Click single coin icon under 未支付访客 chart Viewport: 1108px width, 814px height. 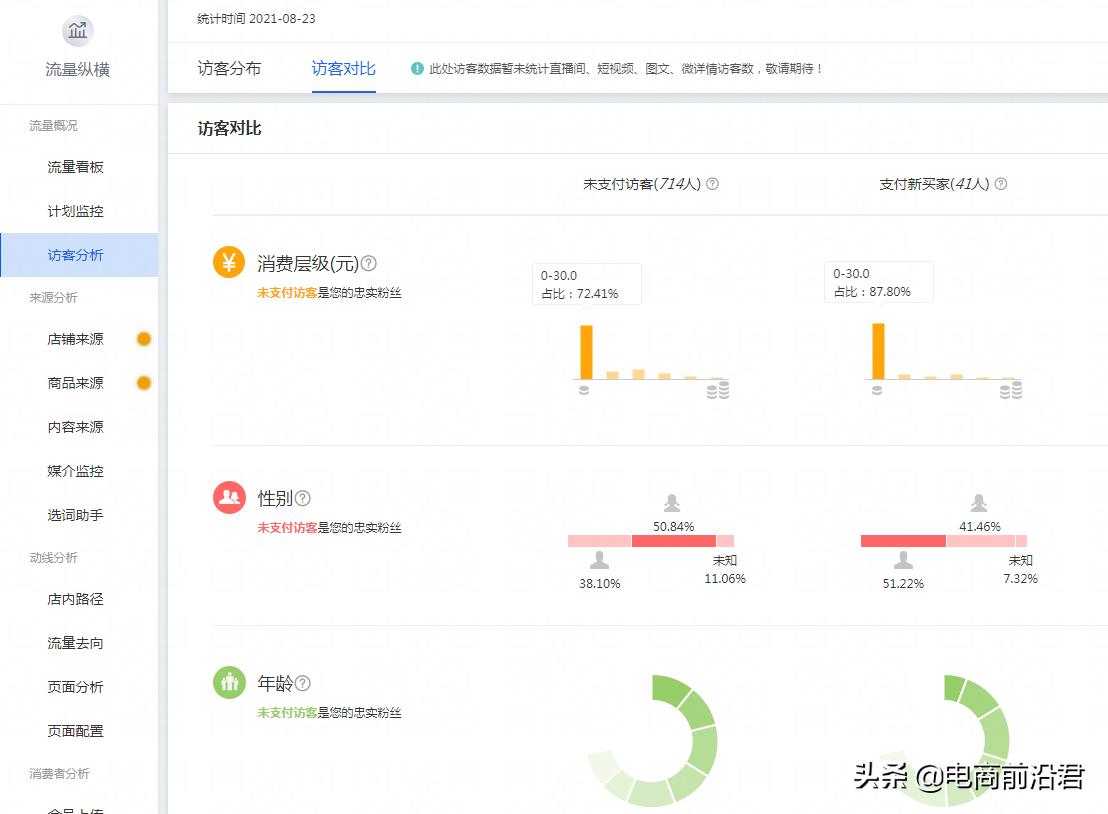click(584, 390)
